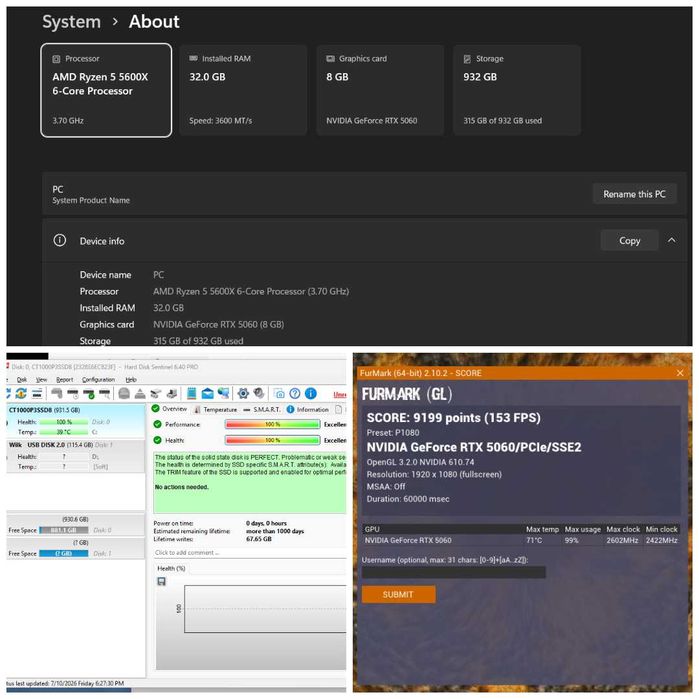
Task: Click the FurMark SUBMIT button
Action: [x=398, y=594]
